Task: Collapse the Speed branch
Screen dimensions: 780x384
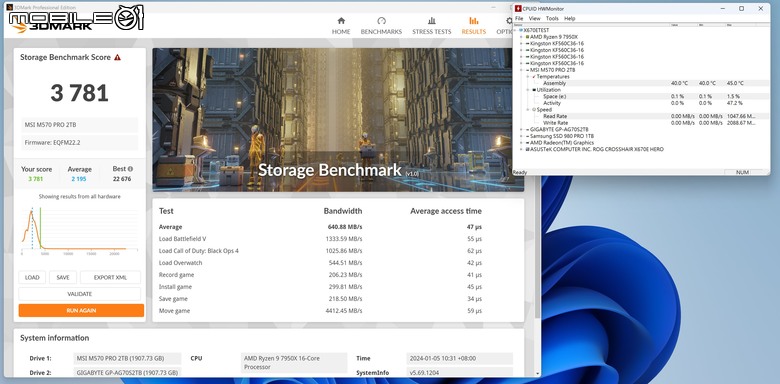Action: (528, 109)
